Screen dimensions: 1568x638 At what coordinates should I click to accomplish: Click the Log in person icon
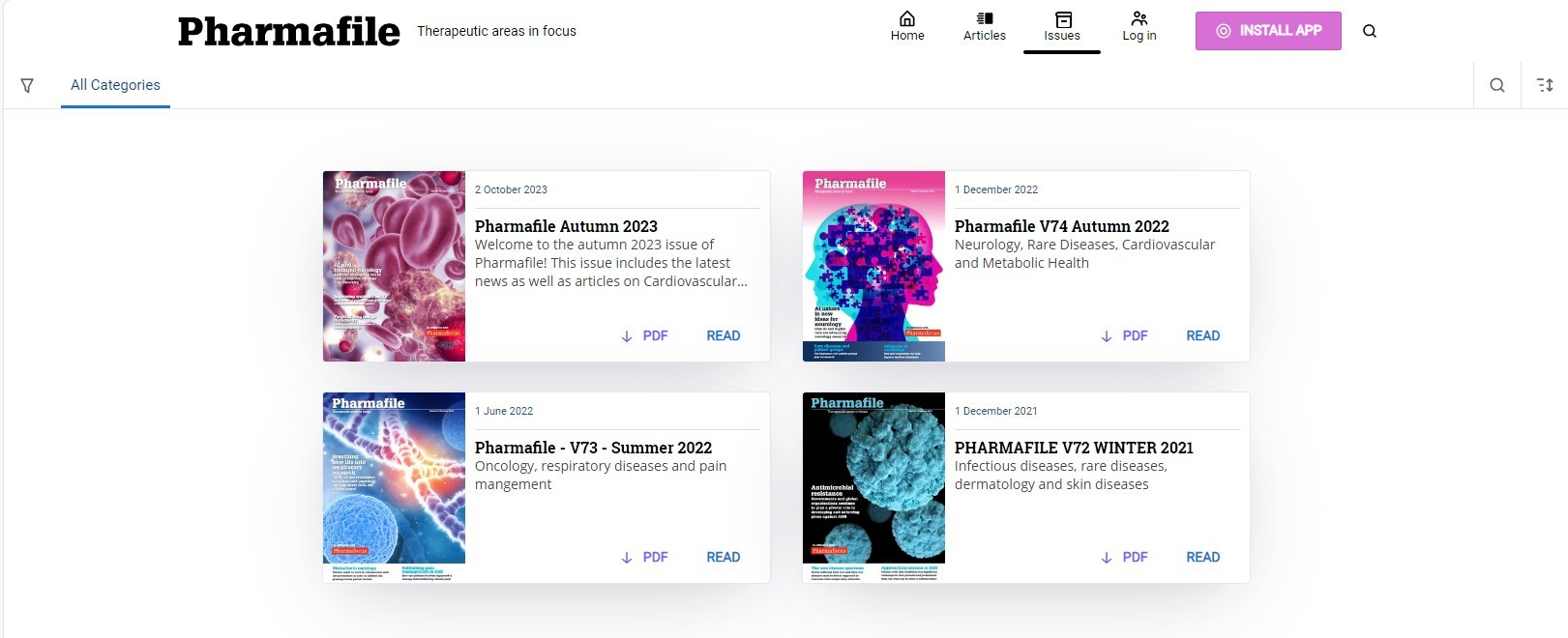pyautogui.click(x=1139, y=18)
